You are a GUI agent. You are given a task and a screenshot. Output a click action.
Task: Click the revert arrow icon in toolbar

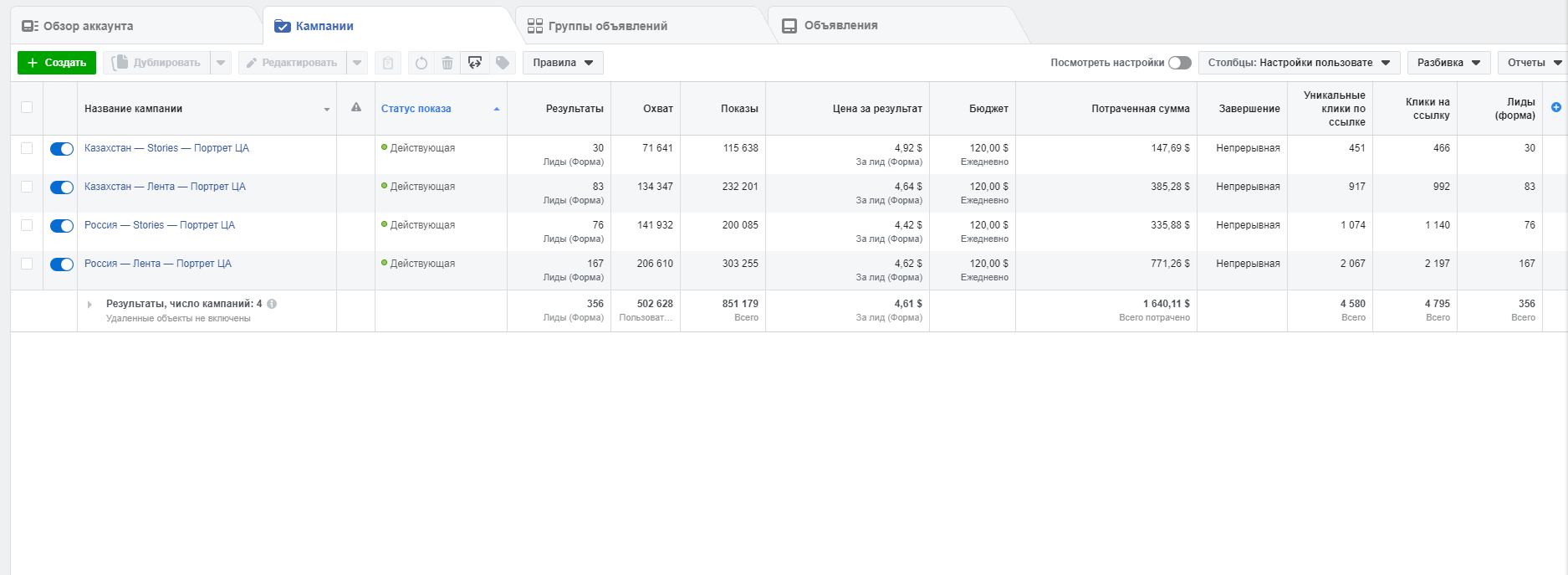tap(421, 63)
